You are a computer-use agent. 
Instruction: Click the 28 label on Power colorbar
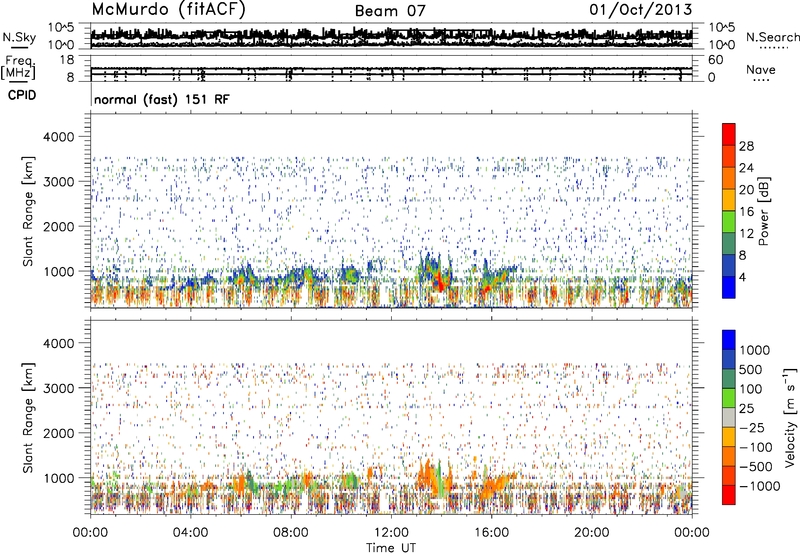(x=746, y=146)
